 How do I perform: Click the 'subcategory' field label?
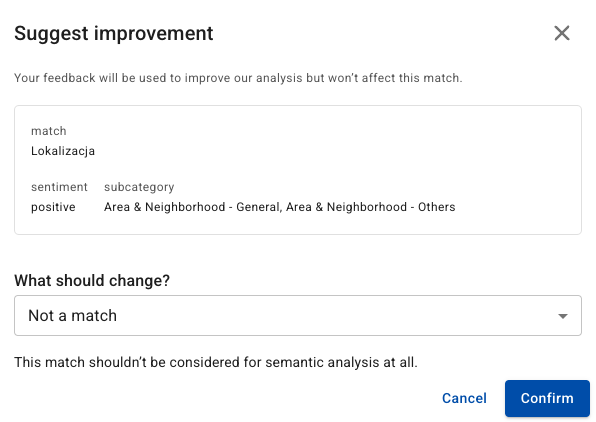(x=139, y=187)
